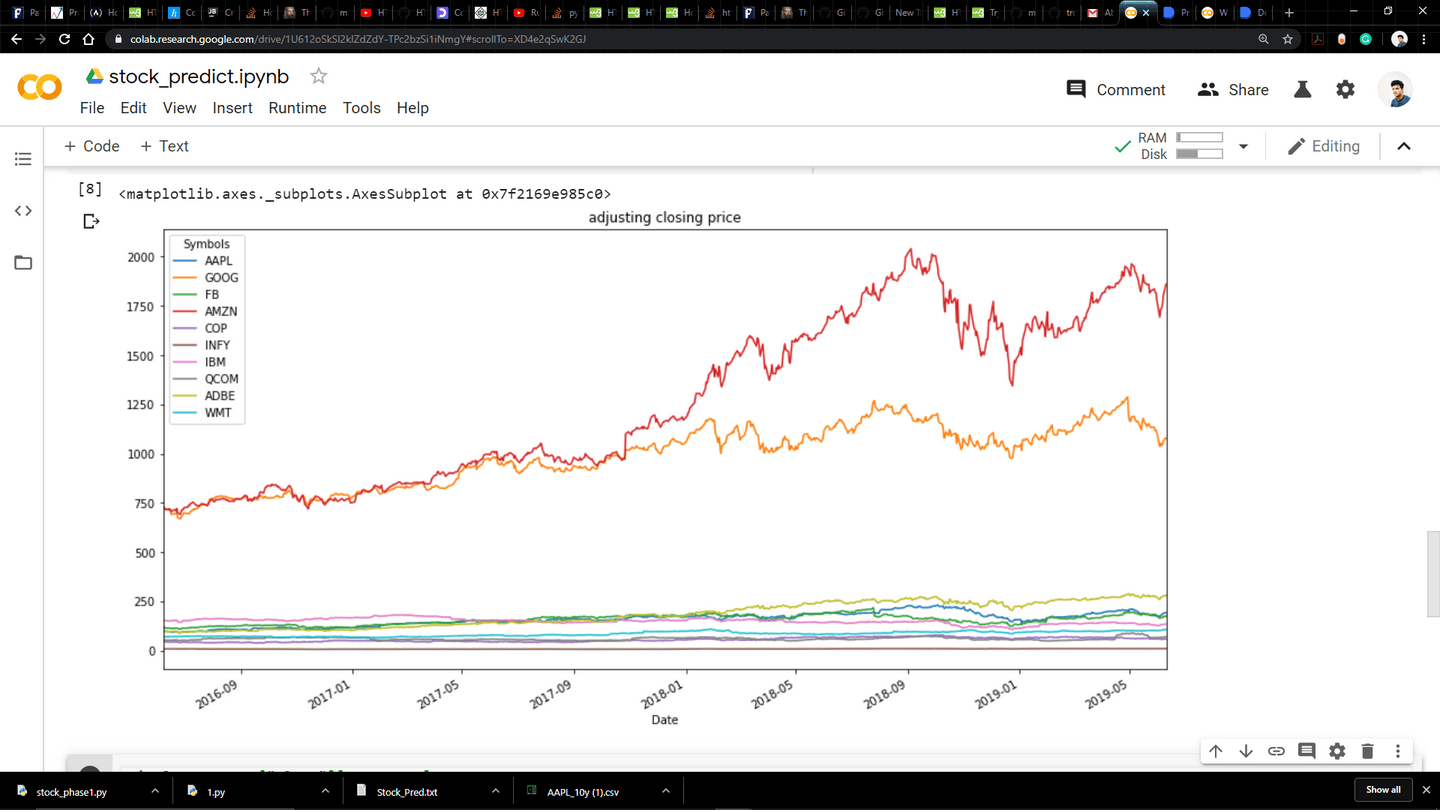
Task: Open the code snippets panel
Action: (23, 211)
